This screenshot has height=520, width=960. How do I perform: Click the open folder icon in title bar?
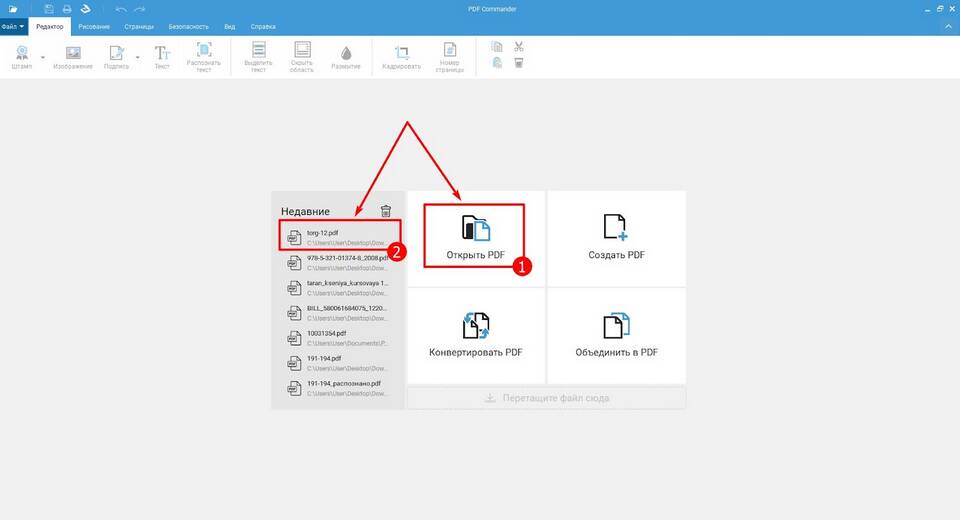13,9
